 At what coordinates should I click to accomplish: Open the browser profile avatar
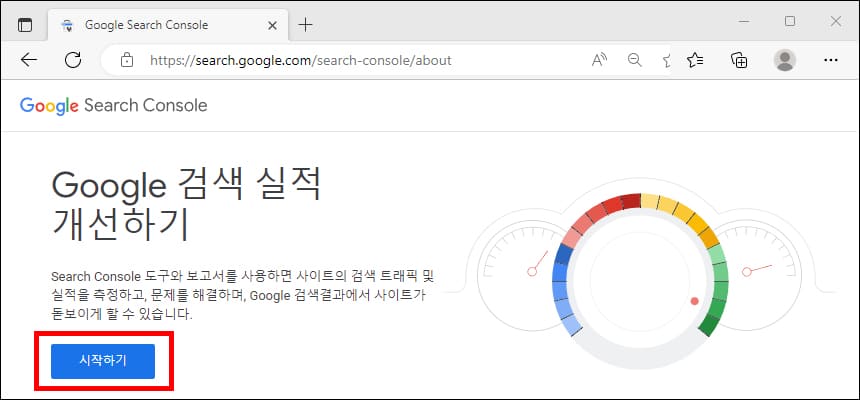(785, 60)
